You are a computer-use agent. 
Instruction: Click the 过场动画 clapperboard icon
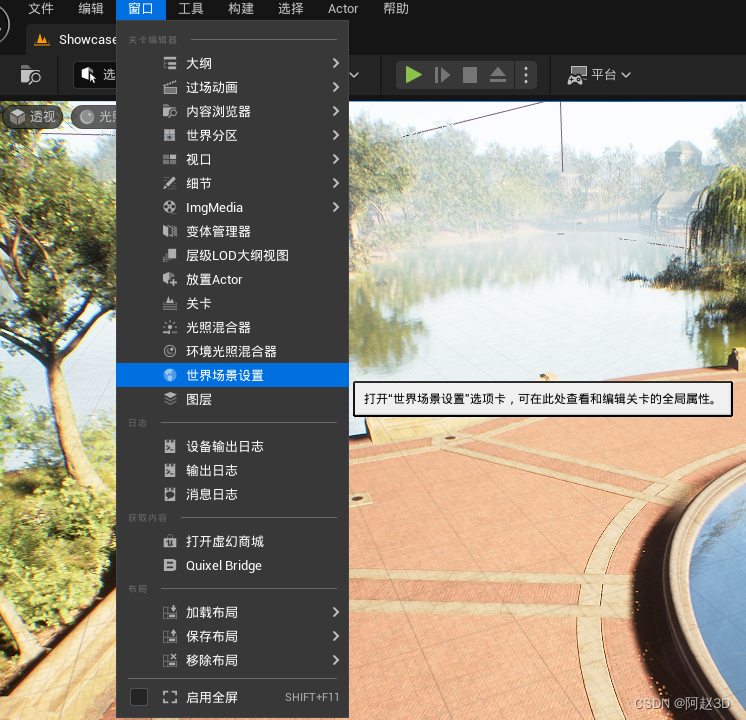click(x=170, y=88)
